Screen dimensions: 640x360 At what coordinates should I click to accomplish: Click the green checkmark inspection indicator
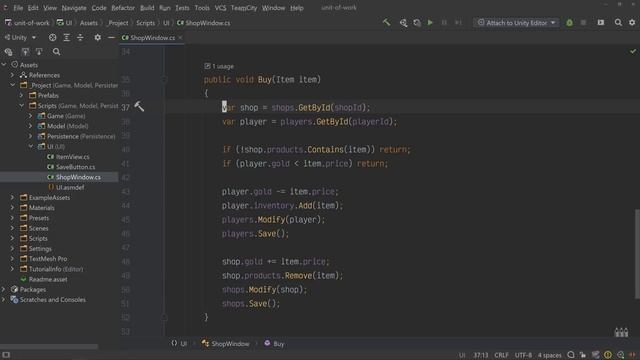click(633, 51)
